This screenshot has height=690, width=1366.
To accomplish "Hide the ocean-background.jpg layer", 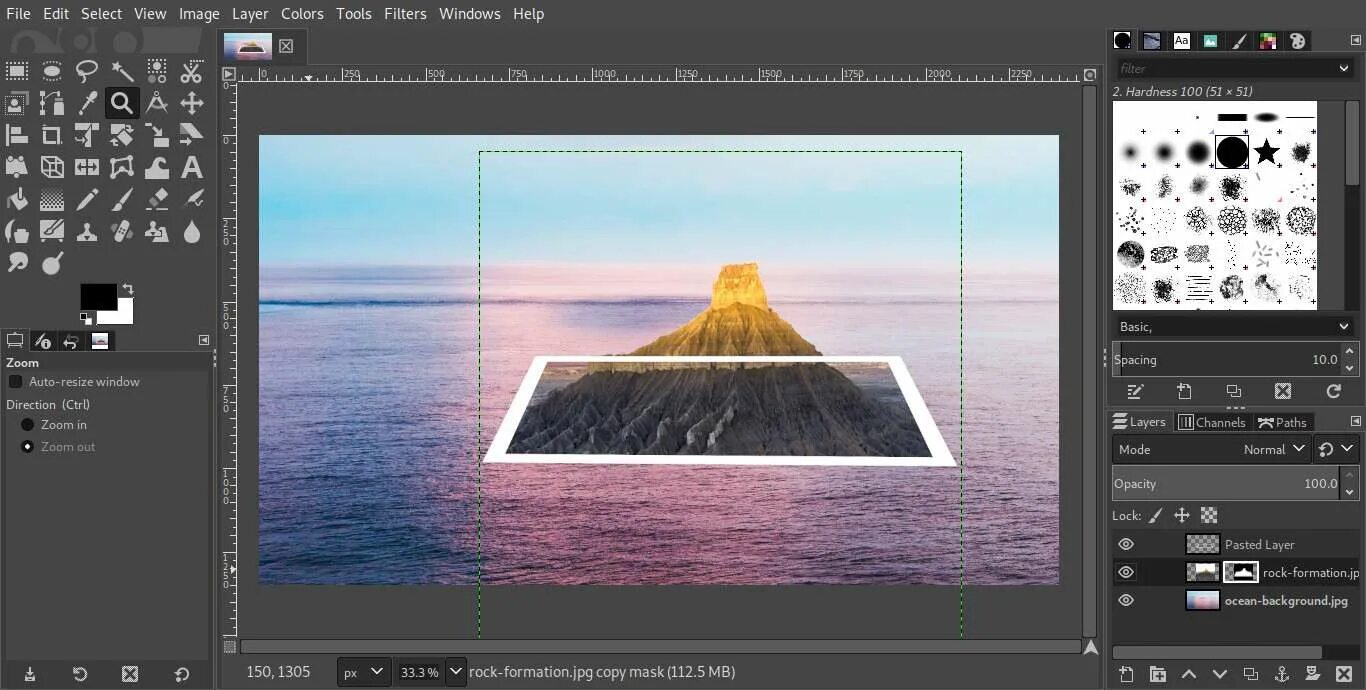I will (1126, 600).
